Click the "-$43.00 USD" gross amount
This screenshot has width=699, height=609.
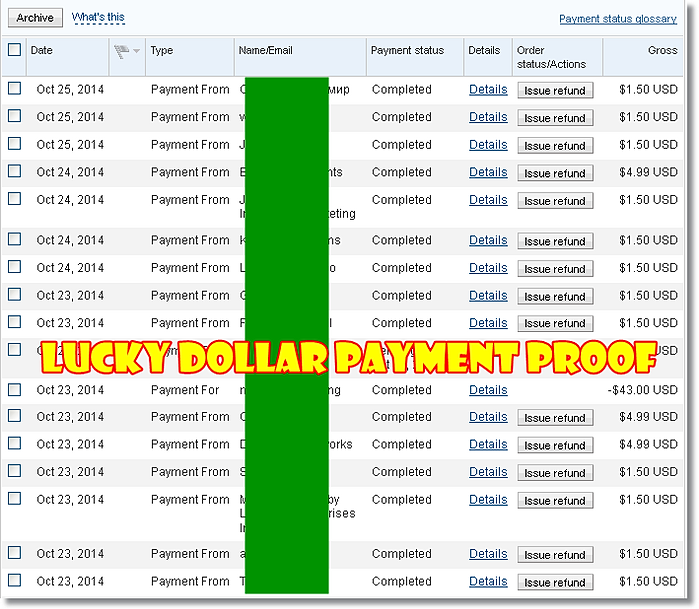[x=642, y=390]
